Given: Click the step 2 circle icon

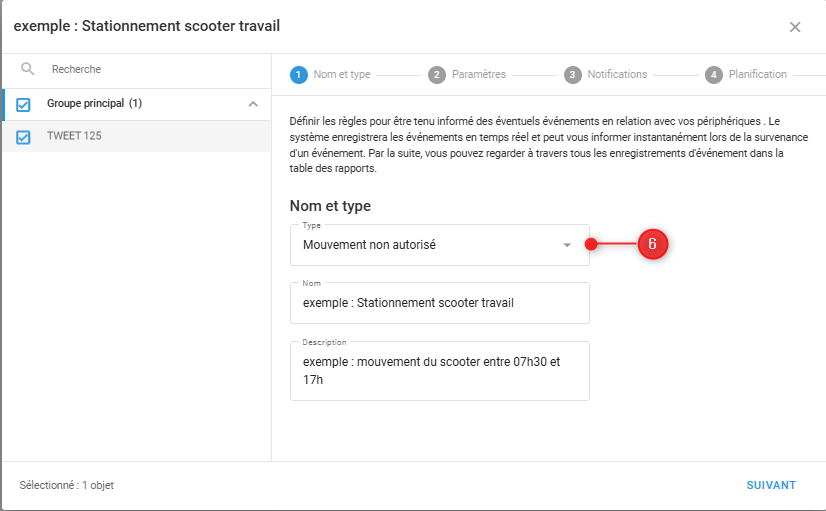Looking at the screenshot, I should pos(437,74).
